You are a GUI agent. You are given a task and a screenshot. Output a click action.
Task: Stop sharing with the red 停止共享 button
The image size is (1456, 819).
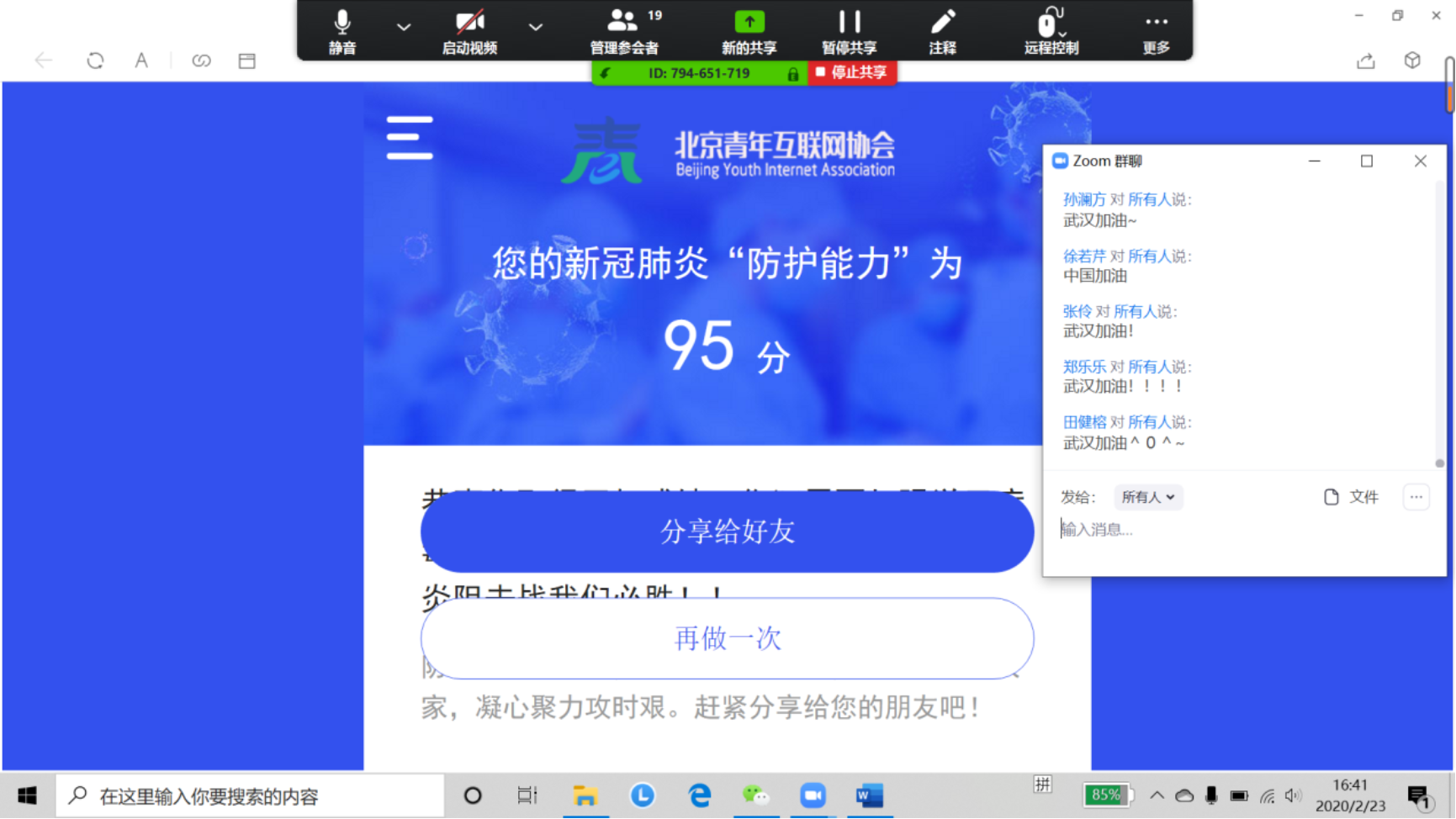[x=852, y=73]
